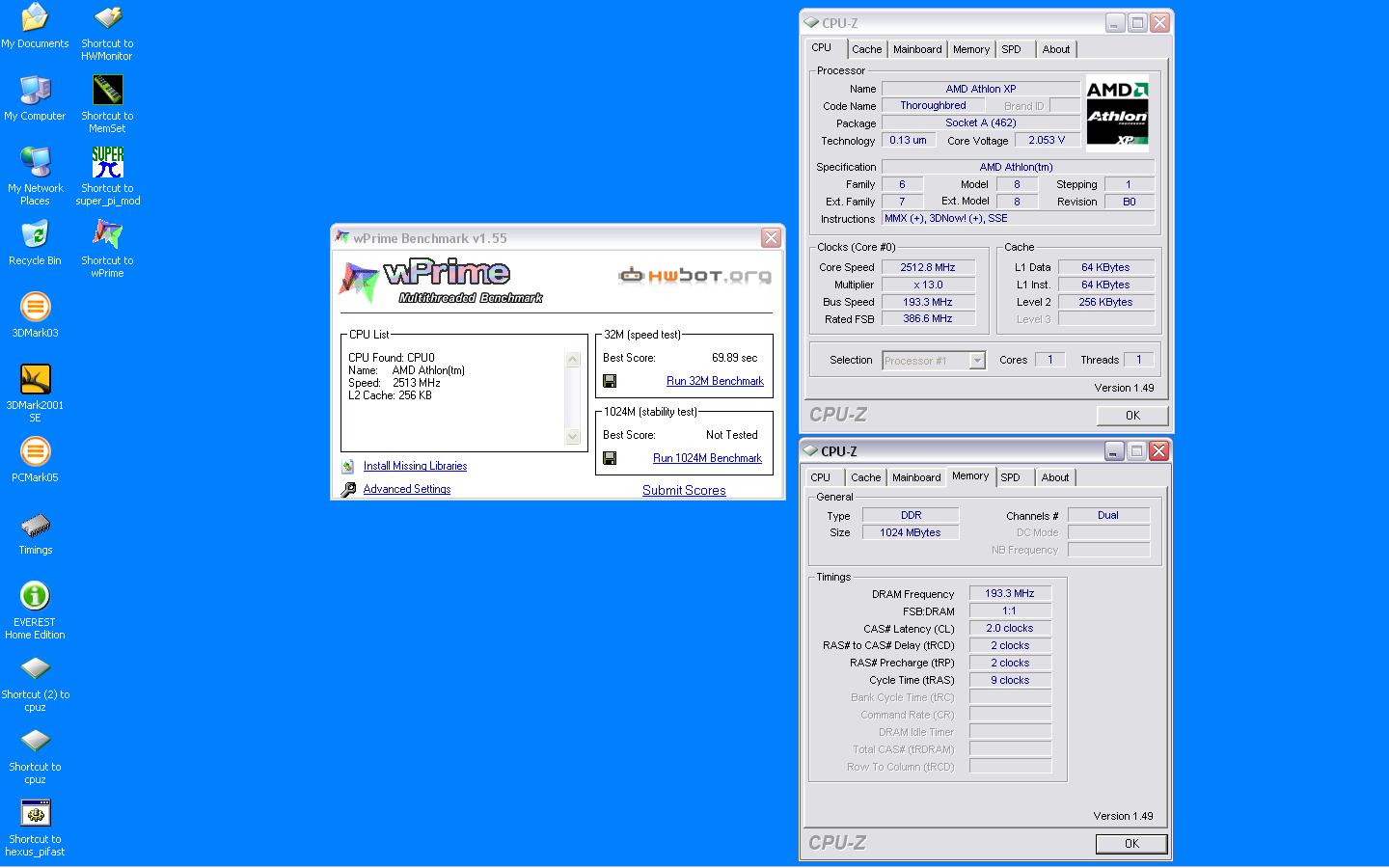Open About tab in bottom CPU-Z window
The image size is (1389, 868).
click(1055, 477)
